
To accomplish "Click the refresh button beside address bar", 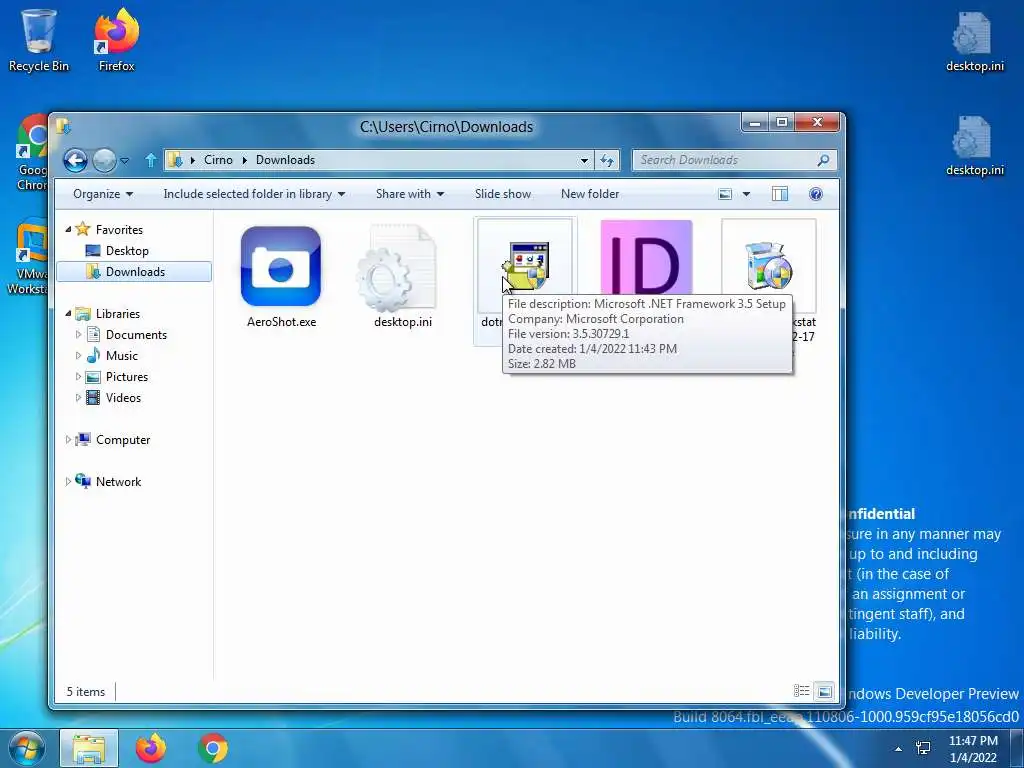I will tap(607, 160).
